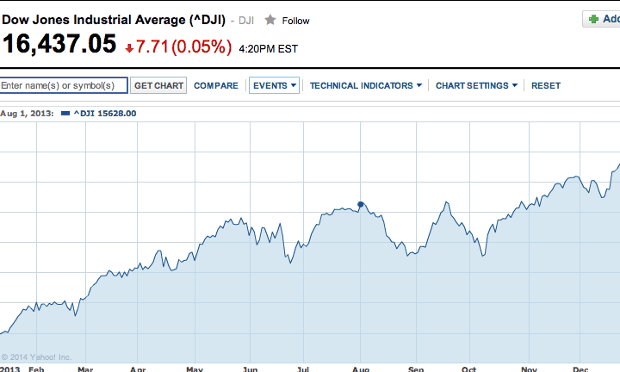Screen dimensions: 620x372
Task: Click the 4:20PM EST timestamp
Action: 268,49
